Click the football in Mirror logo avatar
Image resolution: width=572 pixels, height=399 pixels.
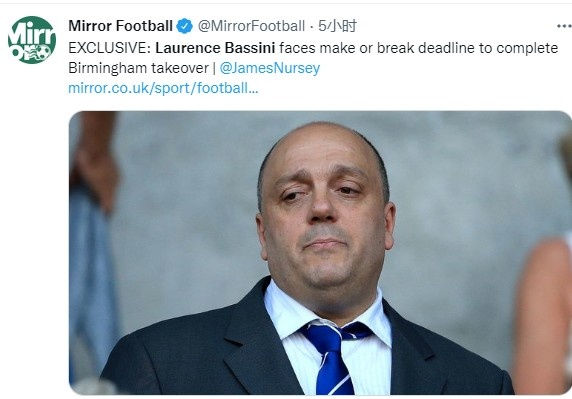[x=43, y=53]
